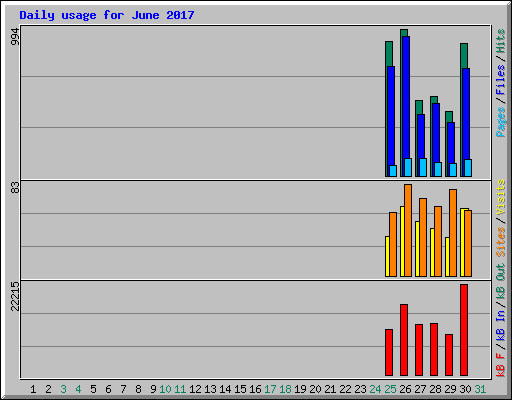Click the red kB bar for day 26
Viewport: 512px width, 400px height.
coord(404,340)
